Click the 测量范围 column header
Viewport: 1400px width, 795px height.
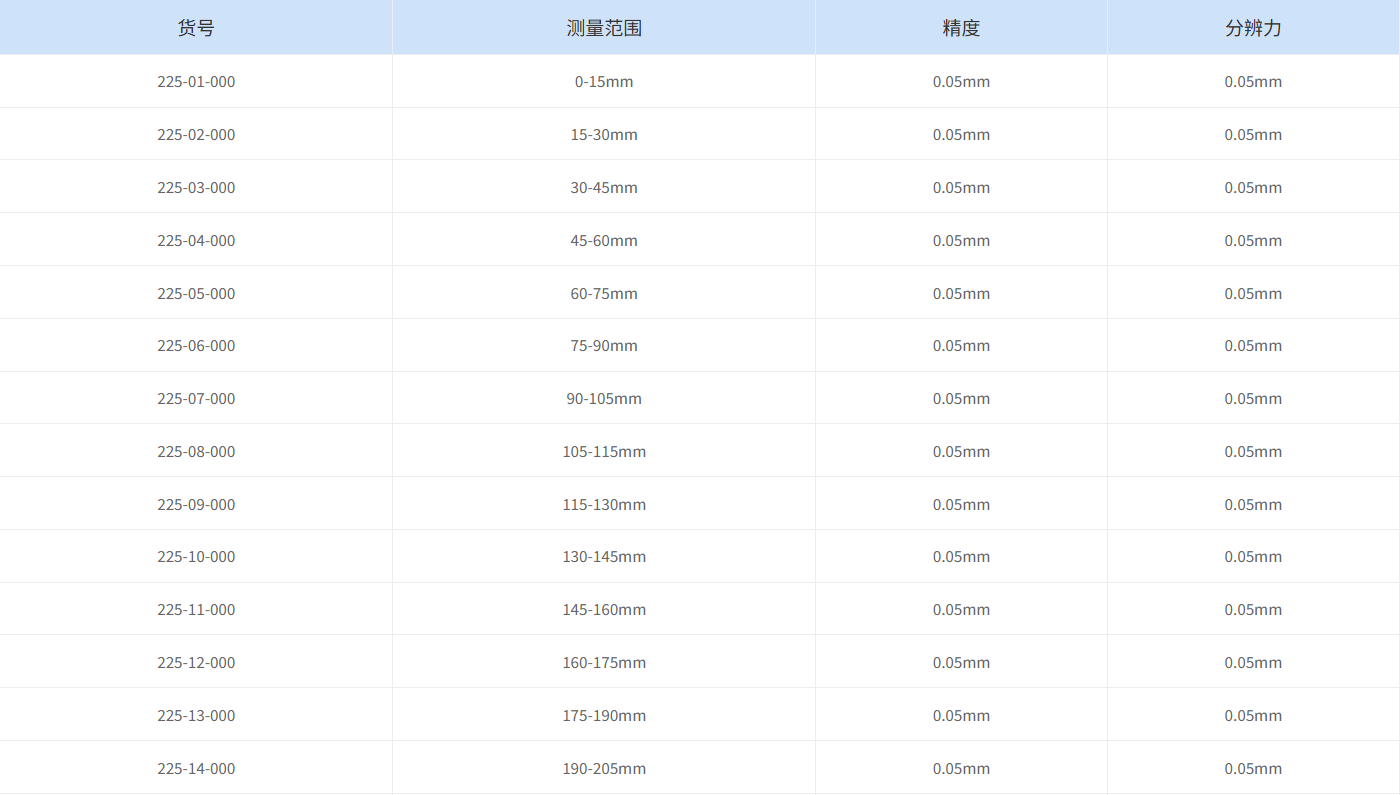tap(604, 27)
